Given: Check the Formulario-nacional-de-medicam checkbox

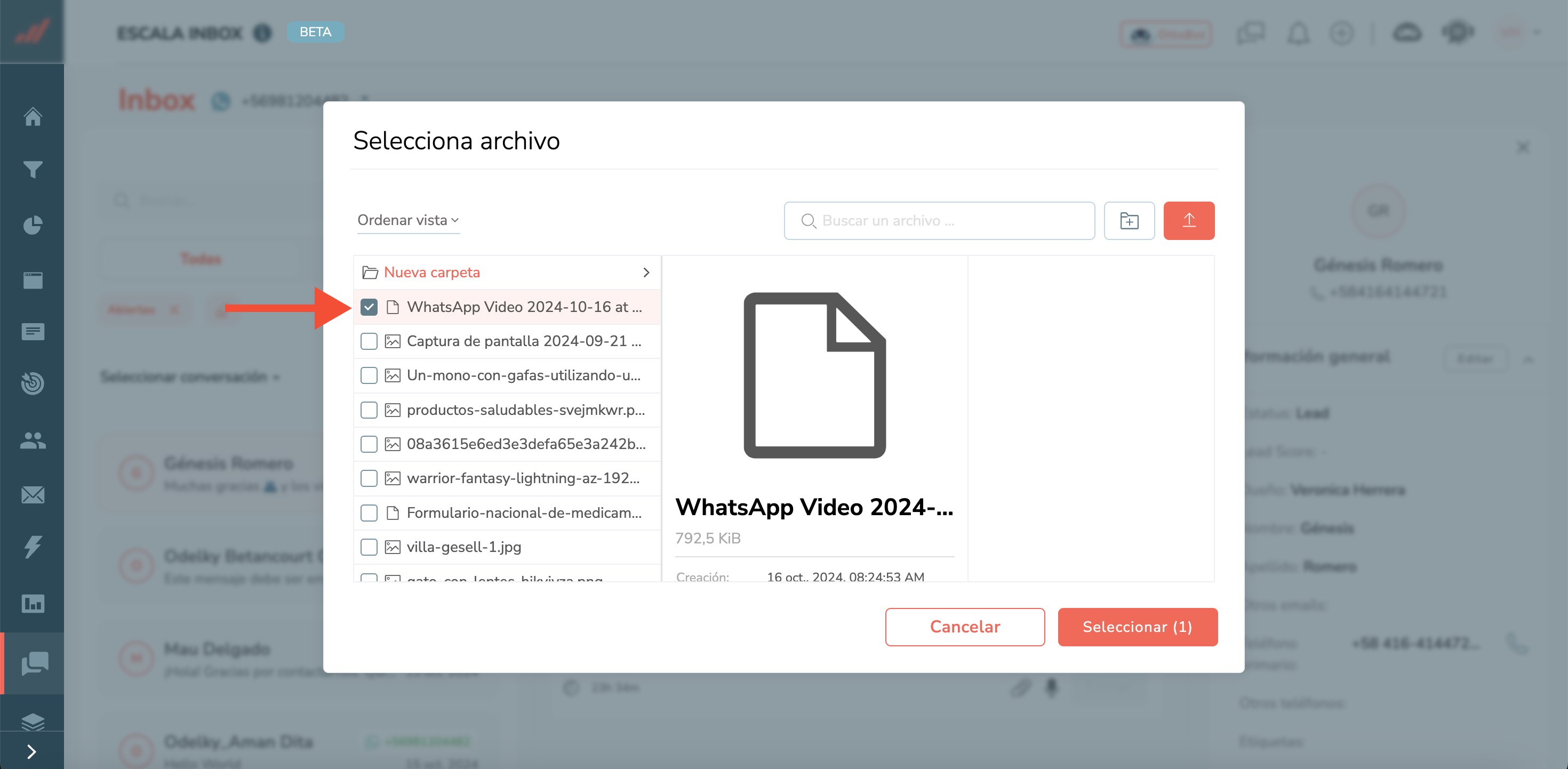Looking at the screenshot, I should tap(369, 512).
